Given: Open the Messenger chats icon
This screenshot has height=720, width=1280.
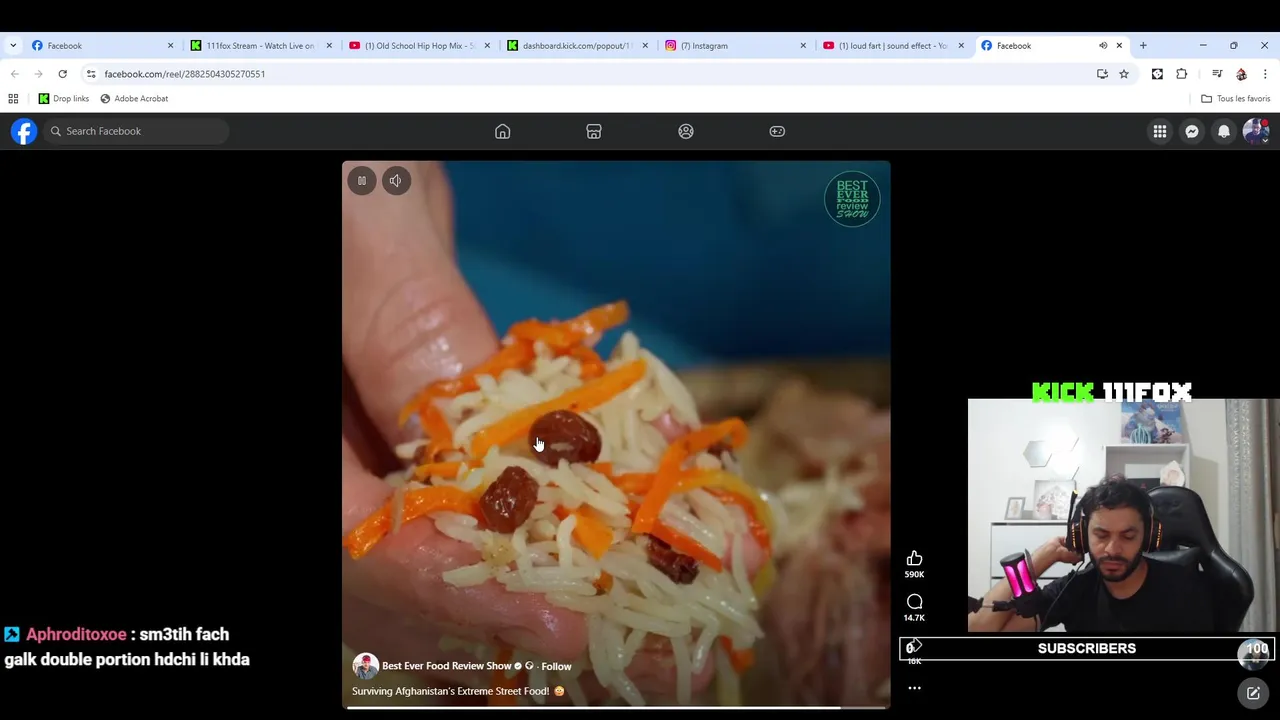Looking at the screenshot, I should pyautogui.click(x=1192, y=131).
